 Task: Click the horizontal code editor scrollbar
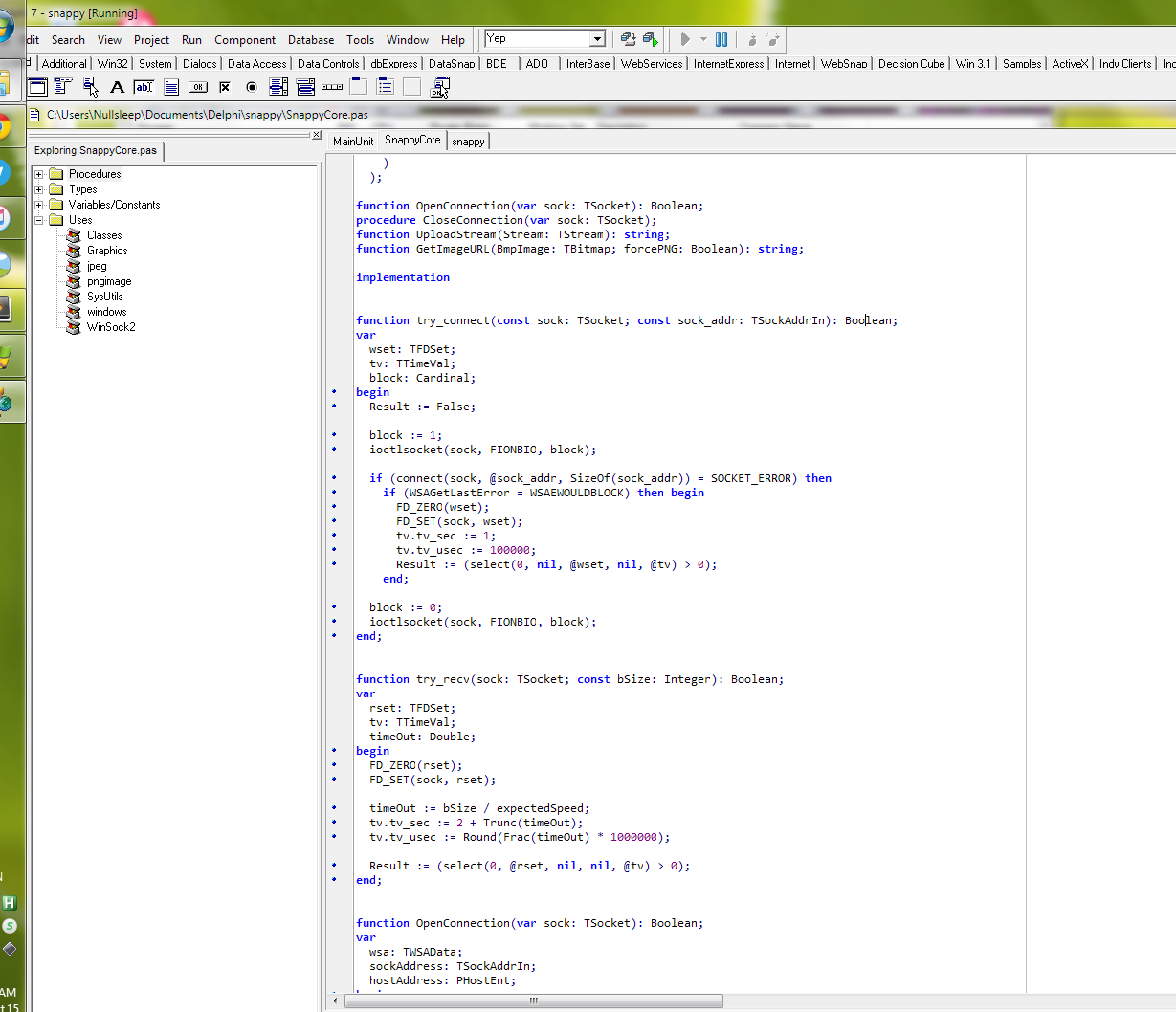tap(533, 1001)
